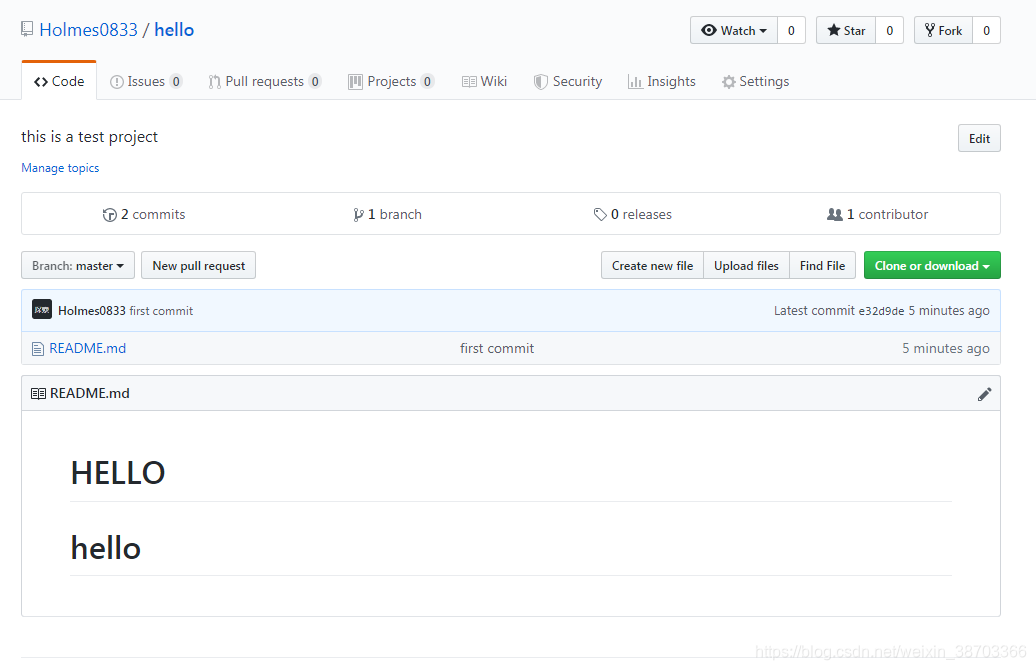View the 2 commits history
The width and height of the screenshot is (1036, 670).
144,214
